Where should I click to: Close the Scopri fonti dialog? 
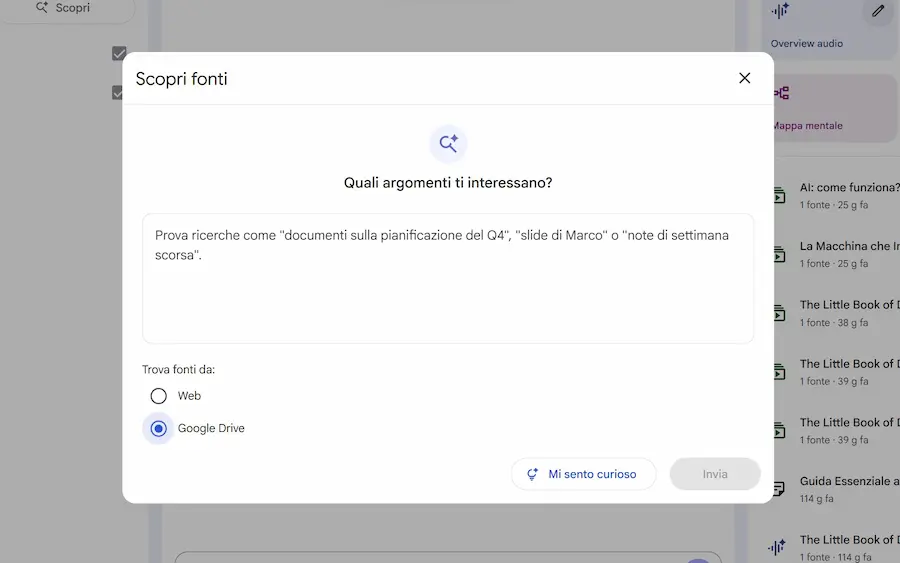tap(744, 78)
